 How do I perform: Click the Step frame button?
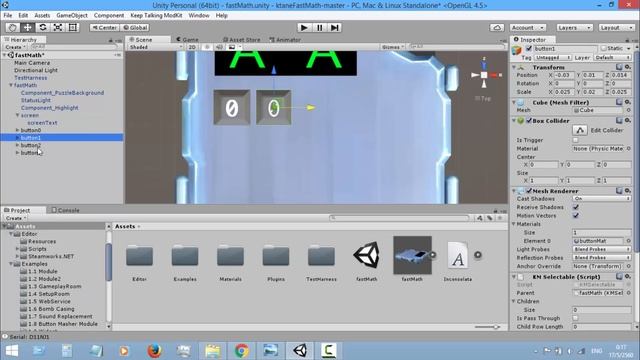click(x=335, y=27)
